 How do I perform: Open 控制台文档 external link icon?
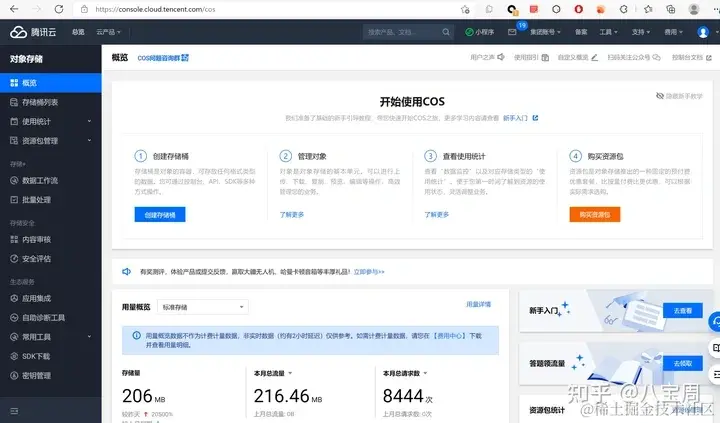point(709,58)
